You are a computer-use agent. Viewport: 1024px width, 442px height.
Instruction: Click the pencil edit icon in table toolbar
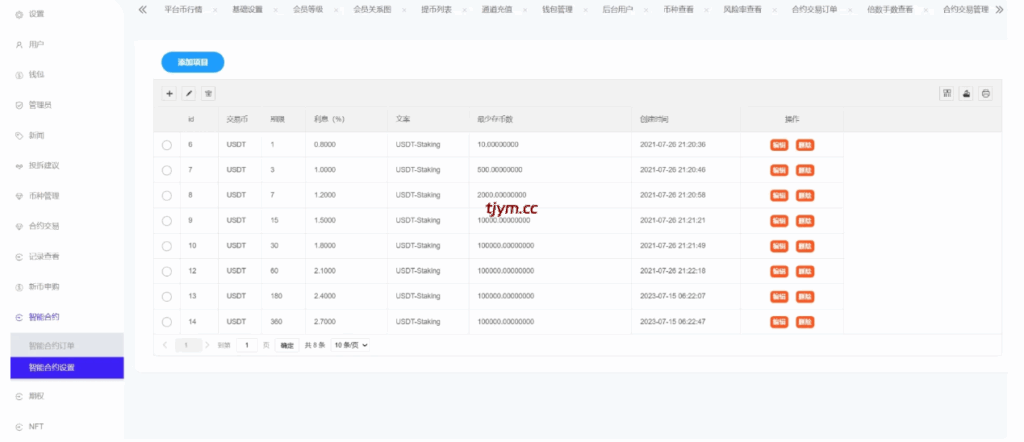pos(189,93)
